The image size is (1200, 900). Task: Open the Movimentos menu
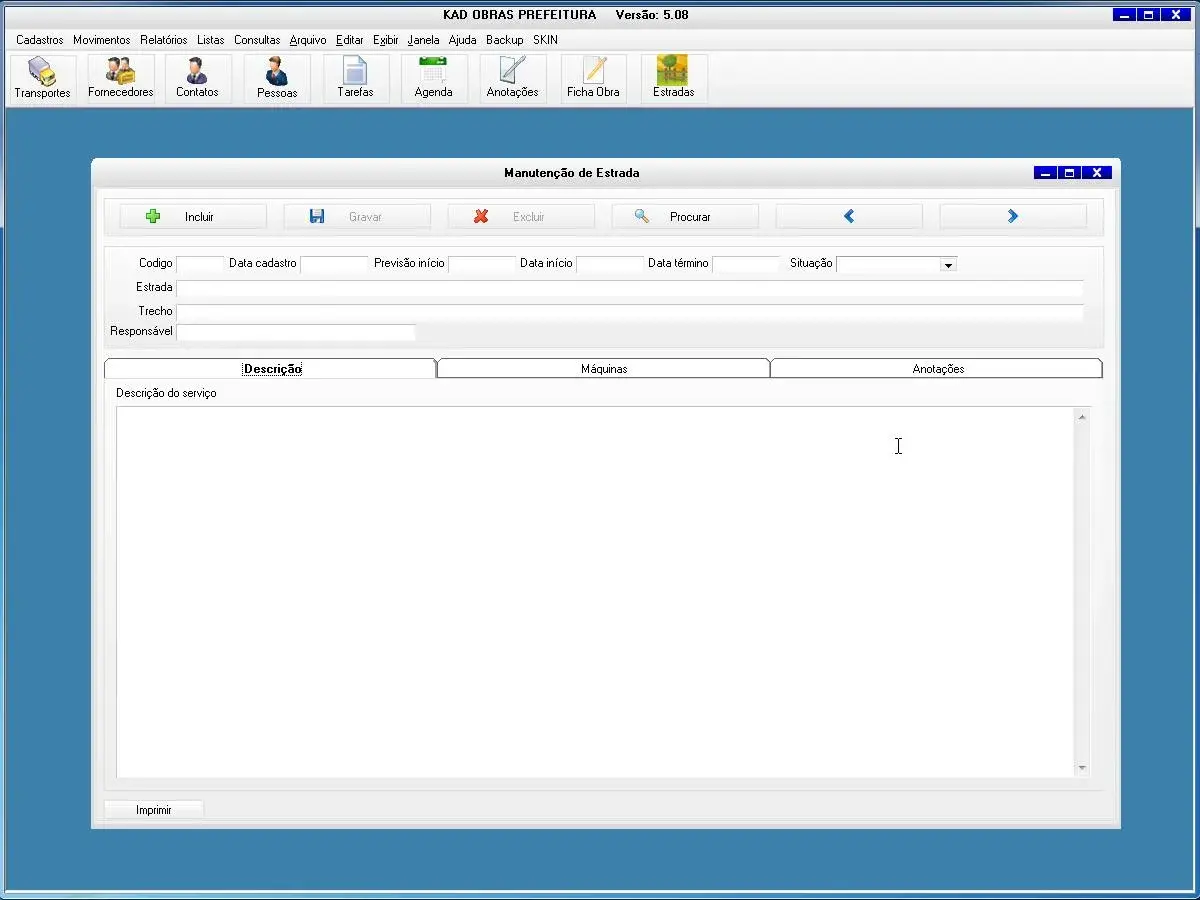(x=102, y=40)
